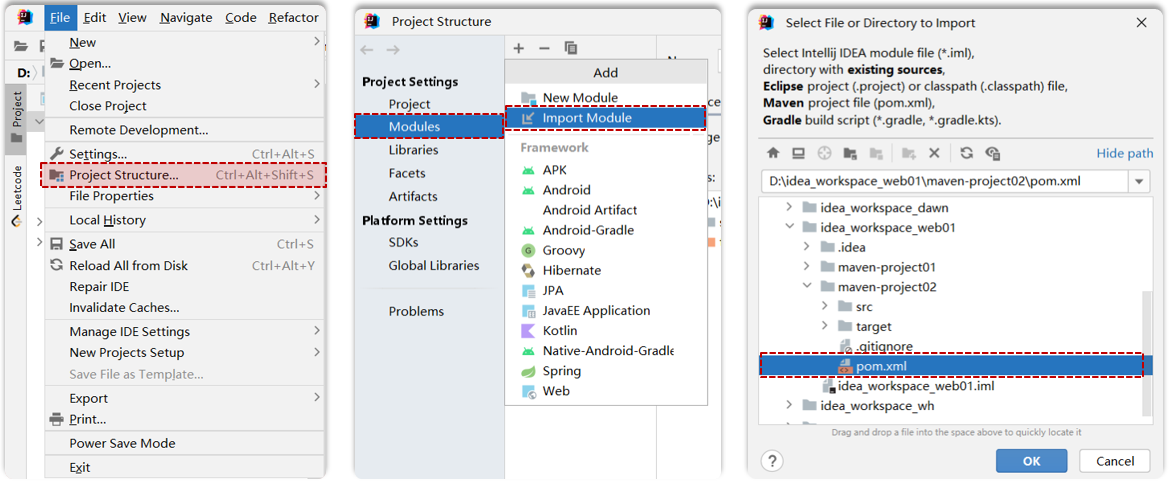
Task: Select Spring framework in Add list
Action: click(561, 371)
